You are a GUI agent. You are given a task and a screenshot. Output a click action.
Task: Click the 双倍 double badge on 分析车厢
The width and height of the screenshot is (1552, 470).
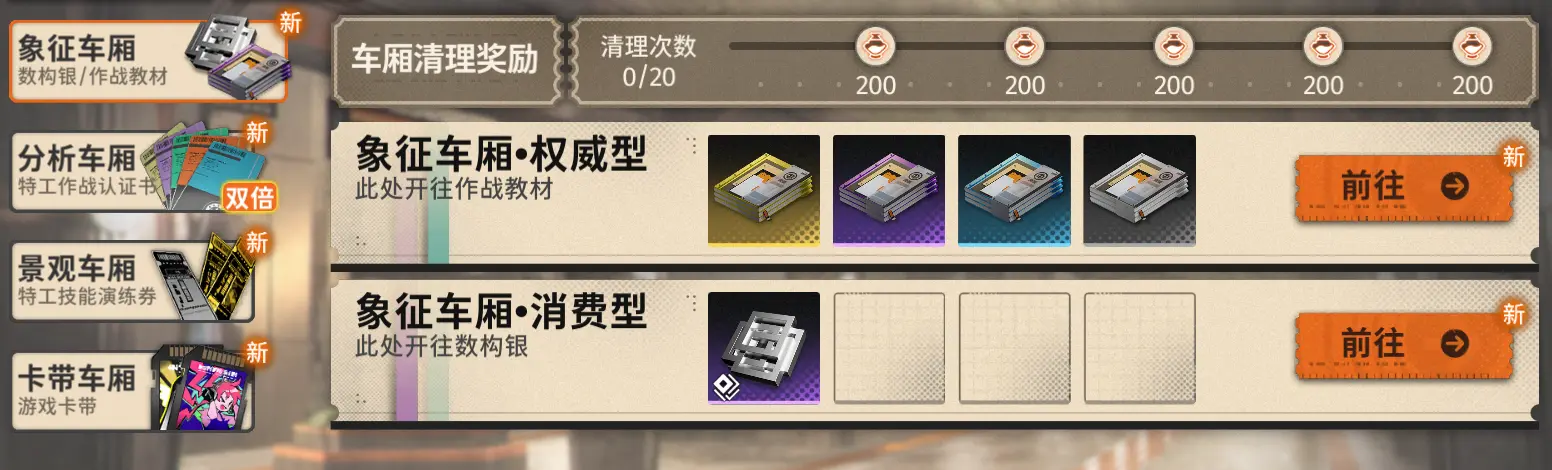249,197
